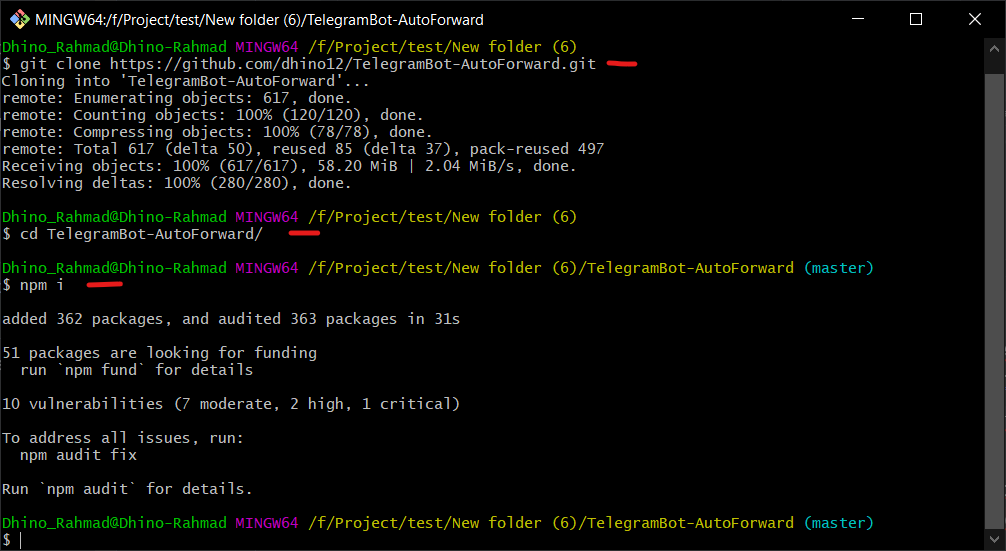Click the scrollbar down arrow
1006x551 pixels.
995,541
